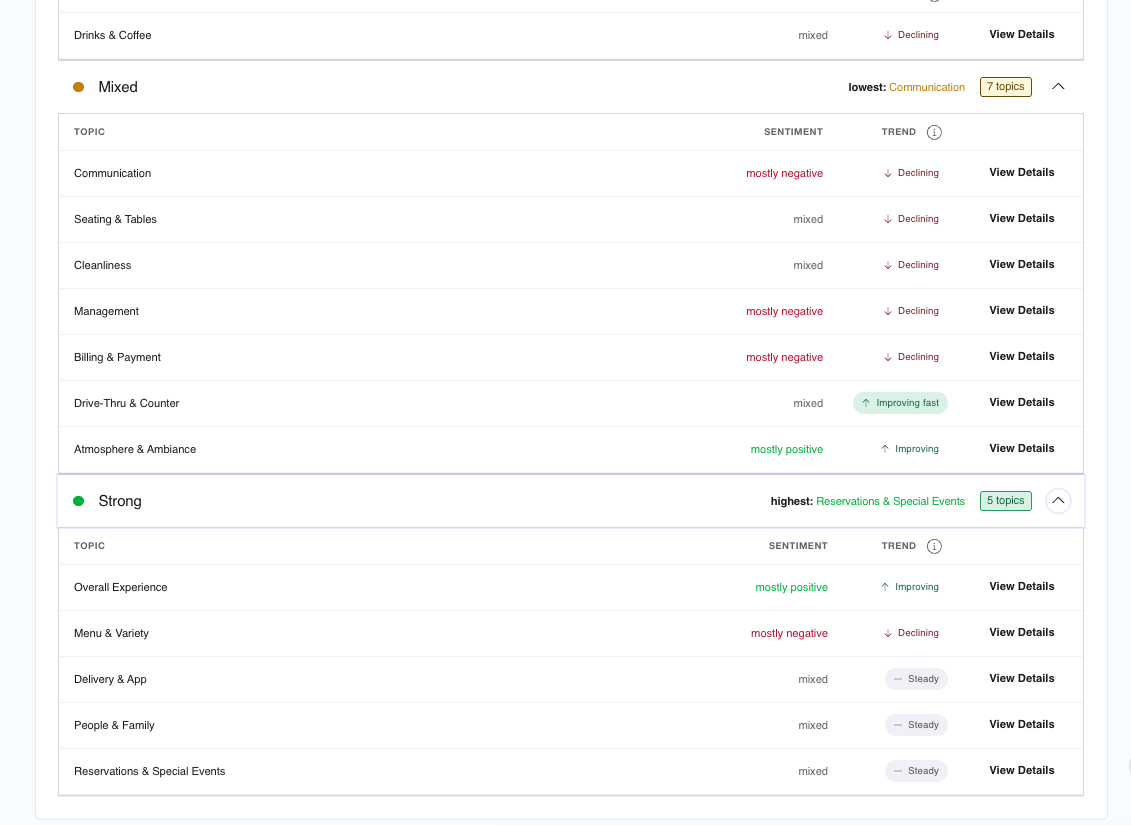Click mostly positive sentiment for Atmosphere & Ambiance
Screen dimensions: 1131x825
[786, 449]
